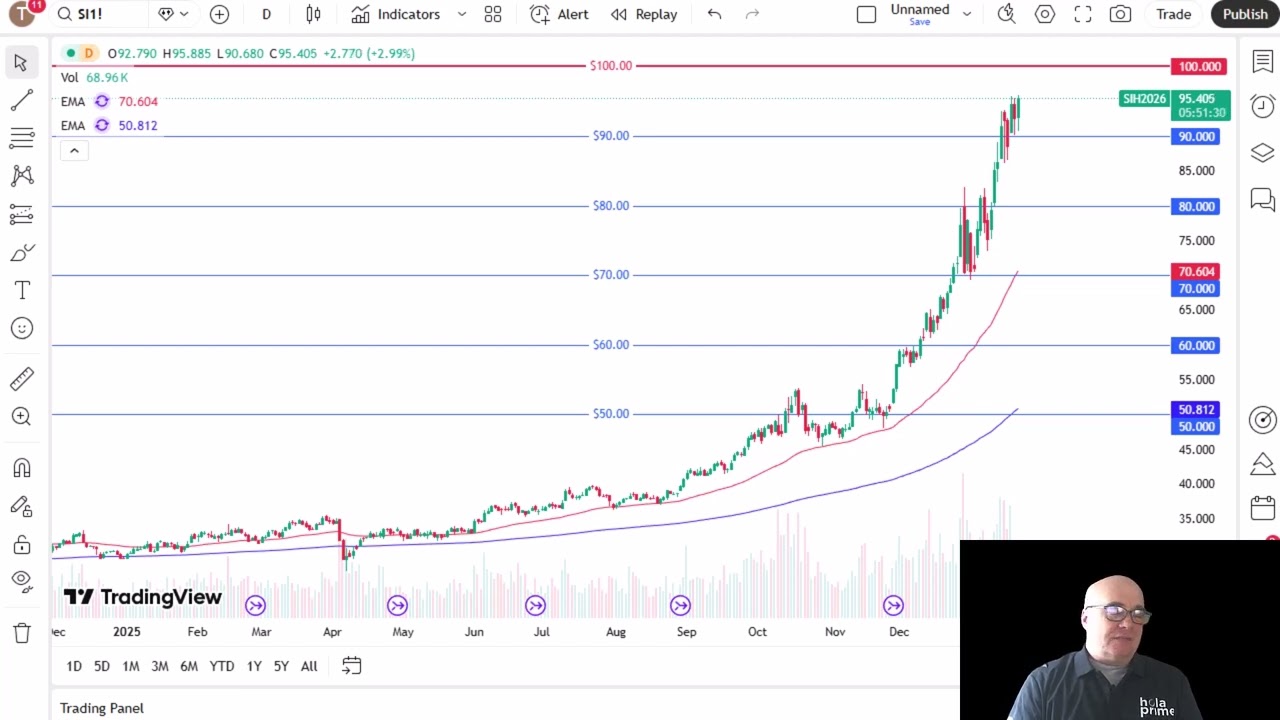Activate the zoom in tool
The image size is (1280, 720).
tap(21, 416)
